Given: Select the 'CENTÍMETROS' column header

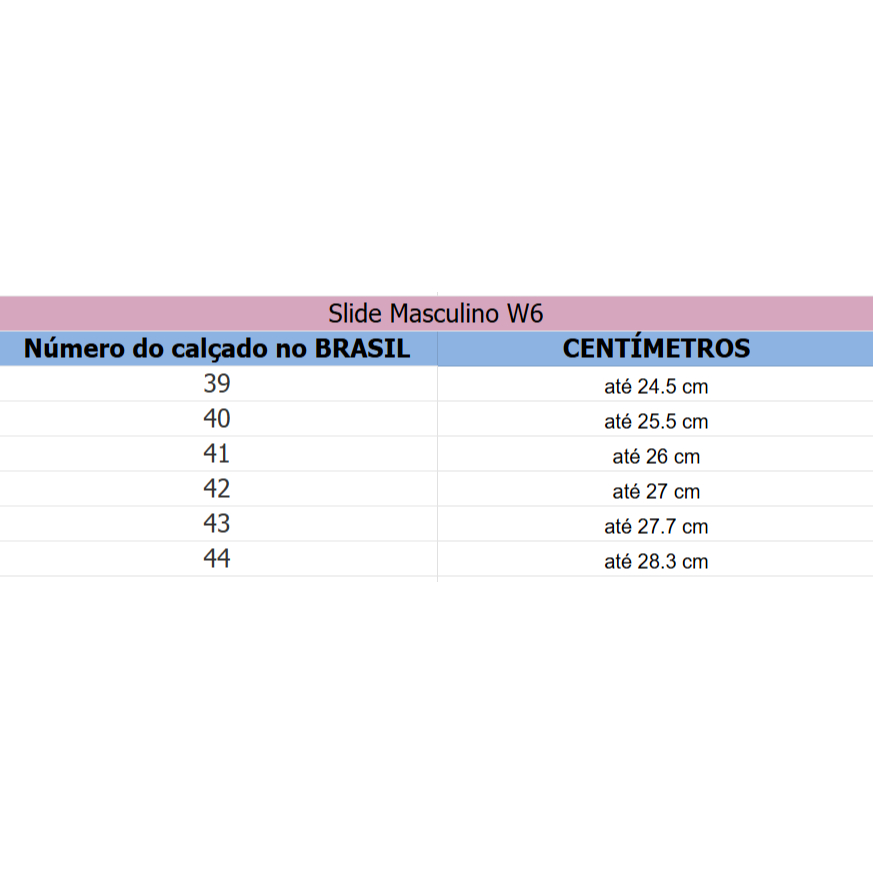Looking at the screenshot, I should point(656,349).
